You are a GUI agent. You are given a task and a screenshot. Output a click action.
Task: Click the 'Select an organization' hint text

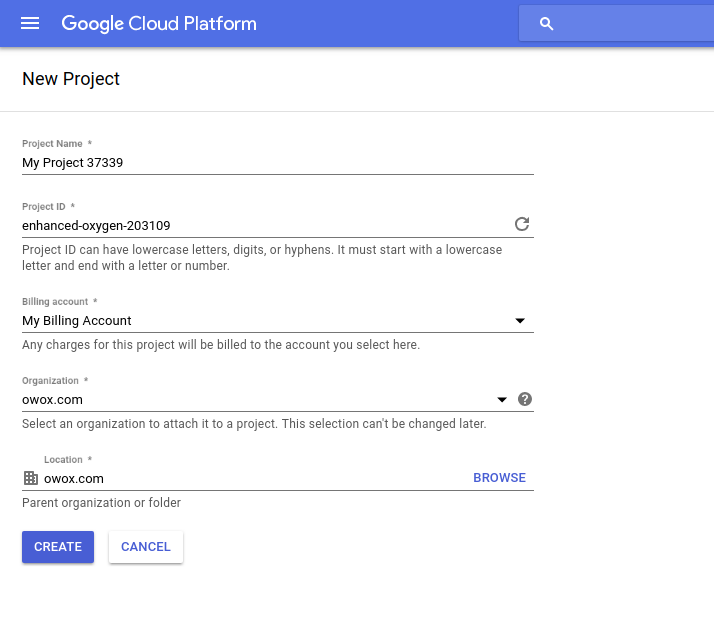[254, 424]
